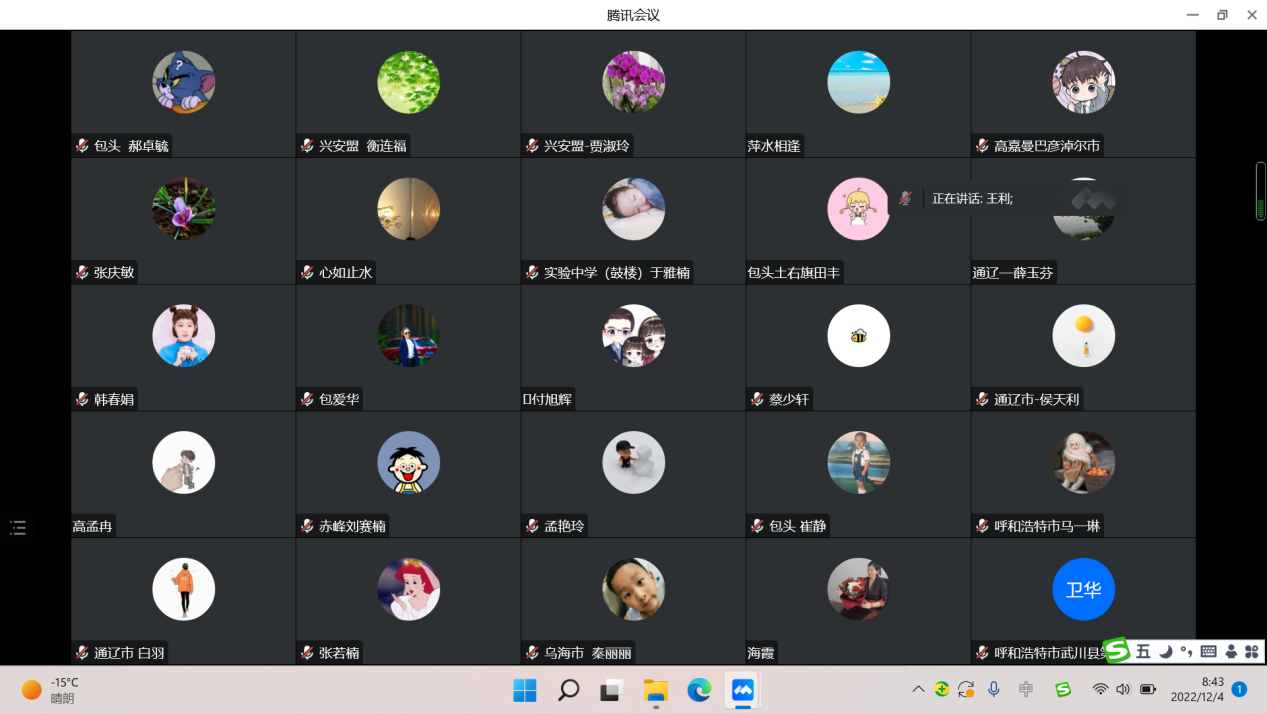
Task: Toggle Sogou moon night mode icon
Action: click(1166, 652)
